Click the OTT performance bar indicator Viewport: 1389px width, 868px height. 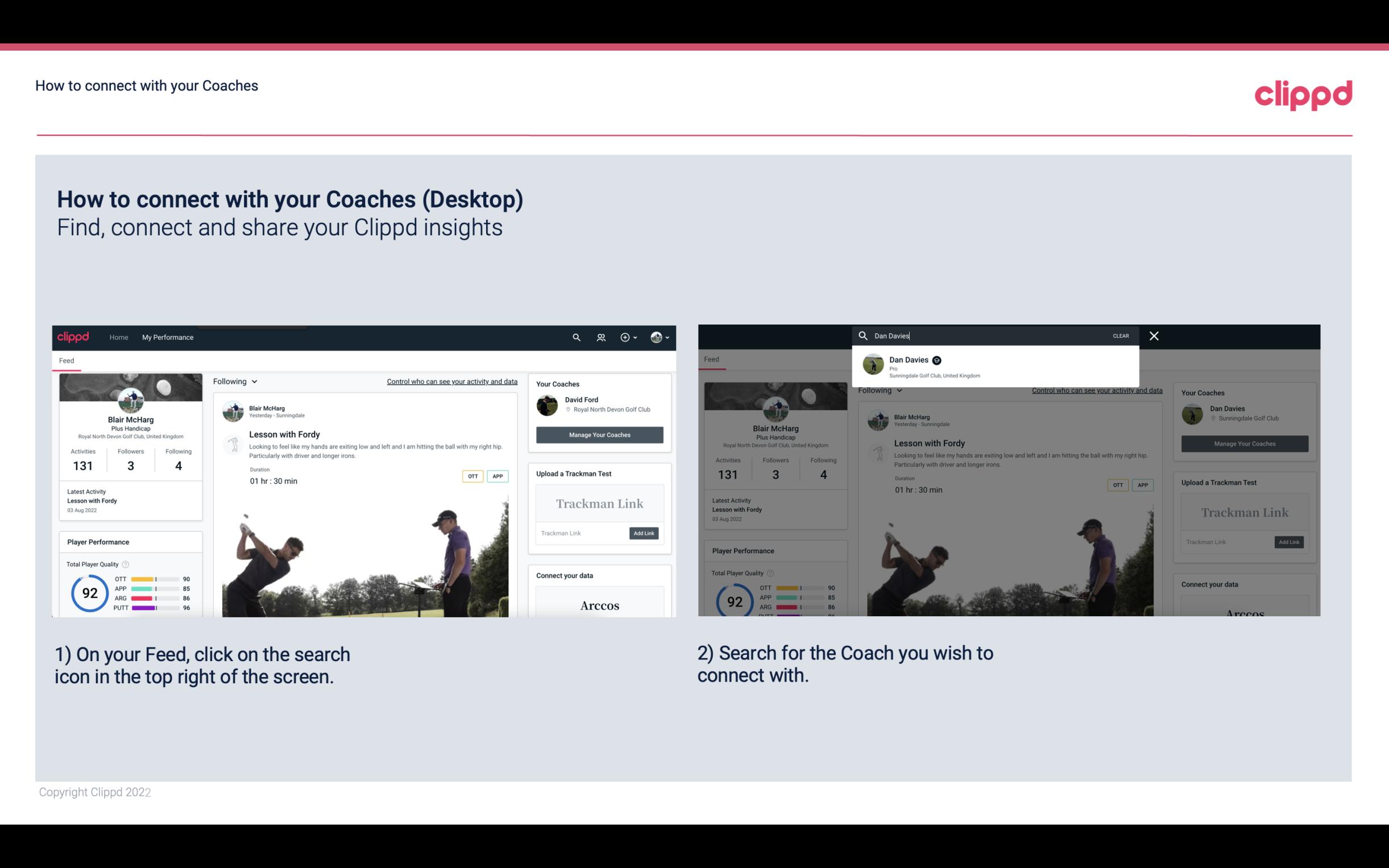pos(154,580)
